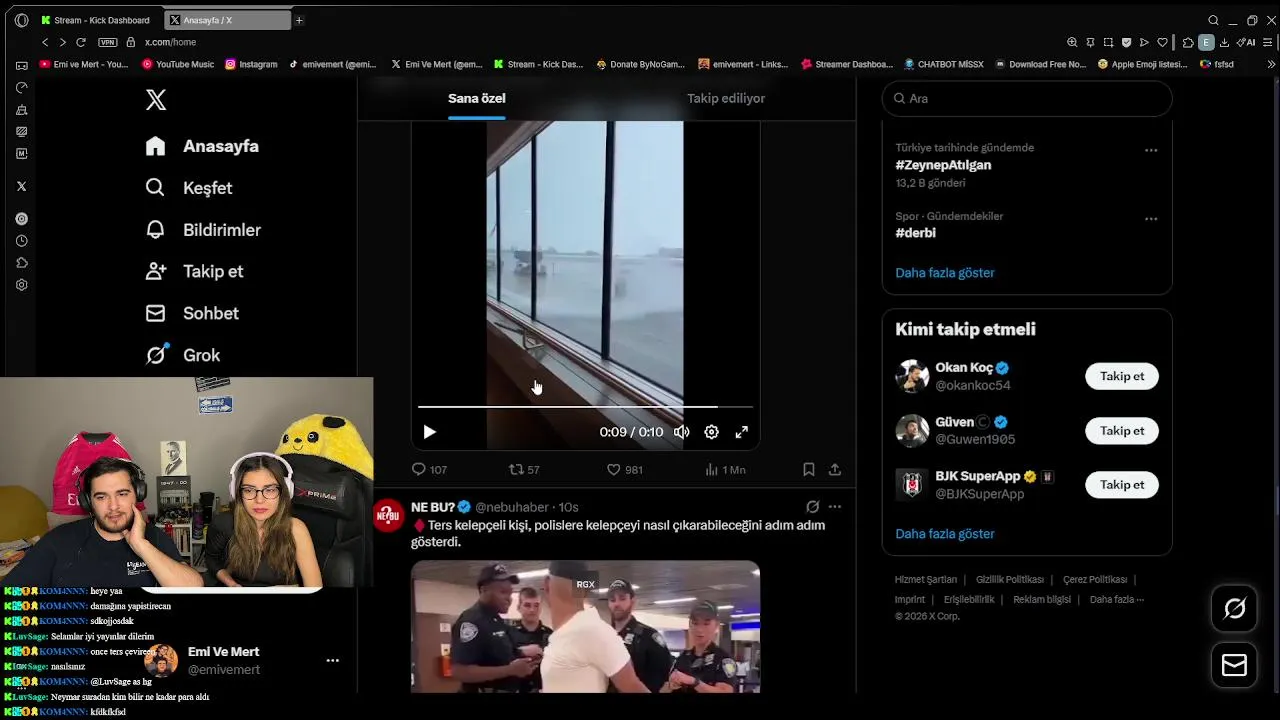Like the post with 981 likes
1280x720 pixels.
click(x=624, y=469)
